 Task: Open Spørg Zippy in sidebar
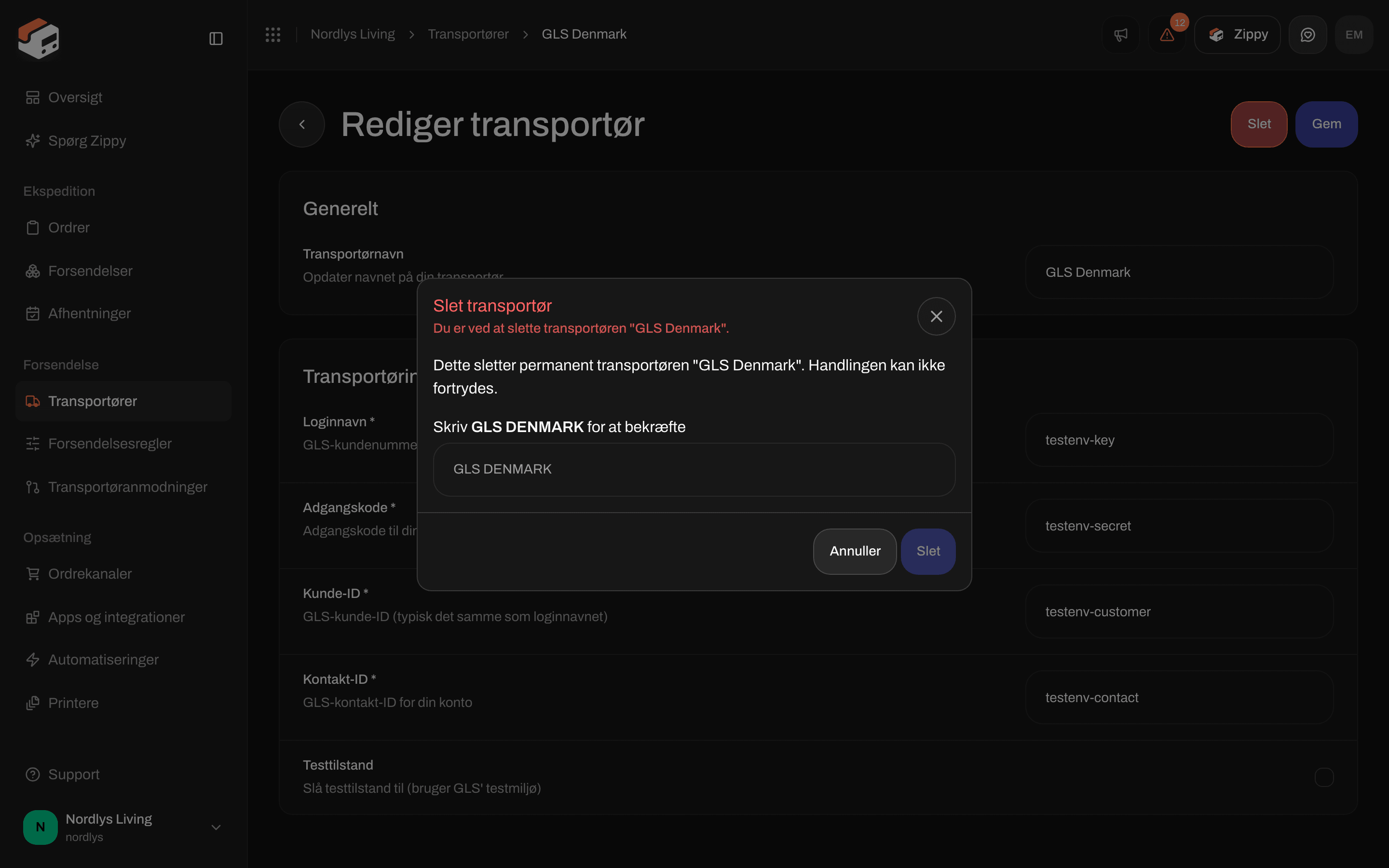coord(123,141)
